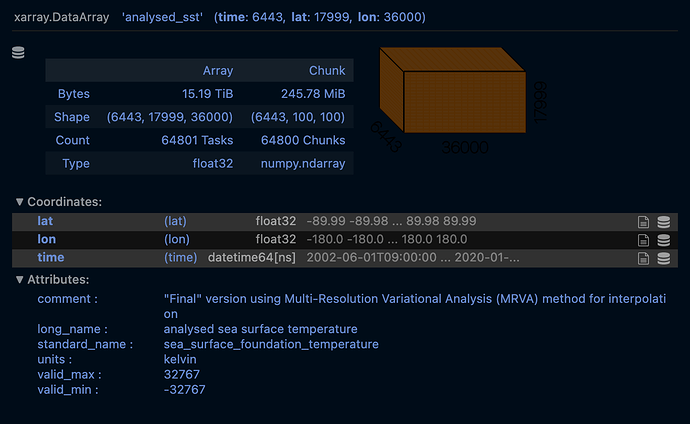Viewport: 690px width, 424px height.
Task: Click the (time) dimension label
Action: click(180, 257)
